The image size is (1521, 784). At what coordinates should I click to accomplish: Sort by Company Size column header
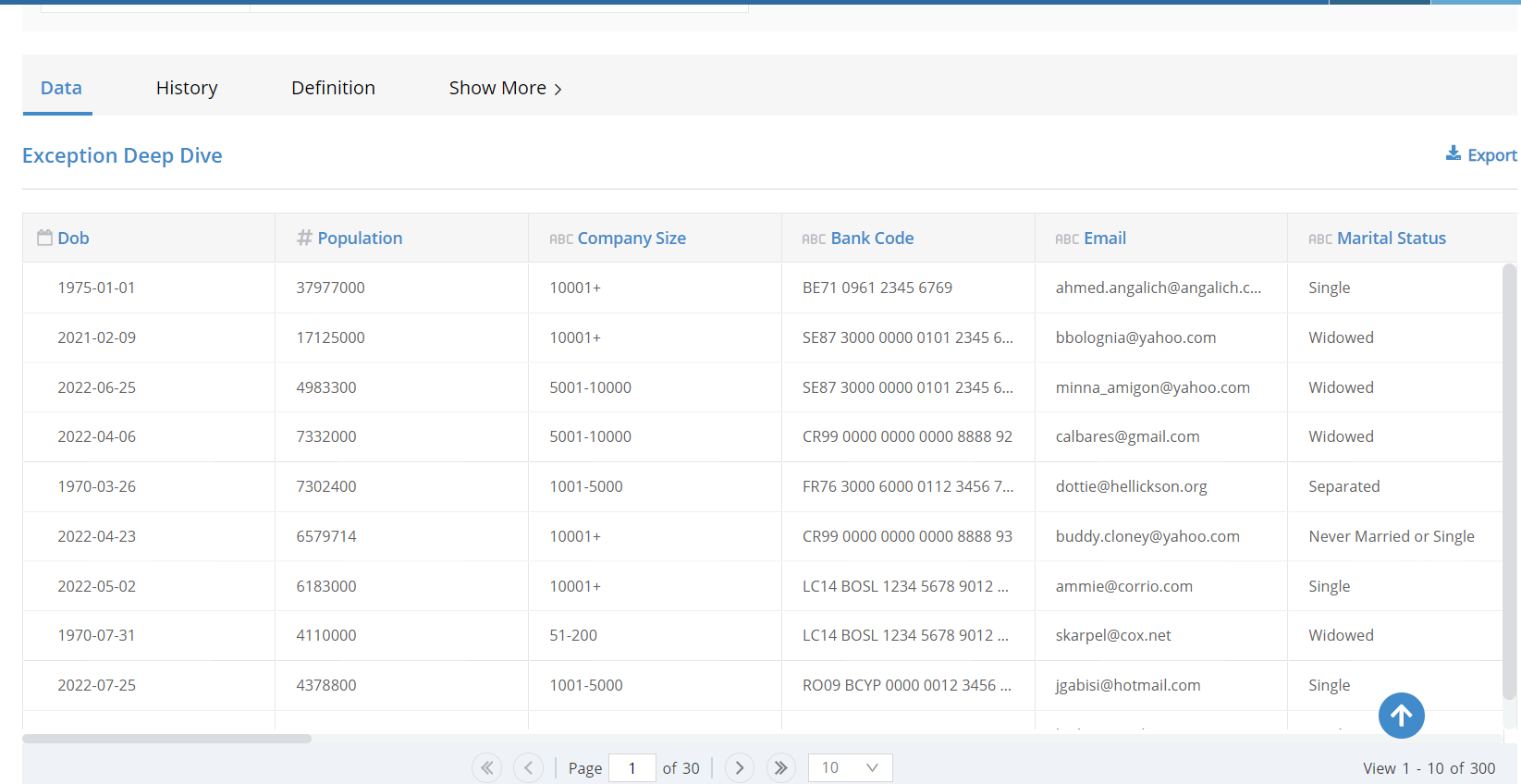(x=632, y=238)
